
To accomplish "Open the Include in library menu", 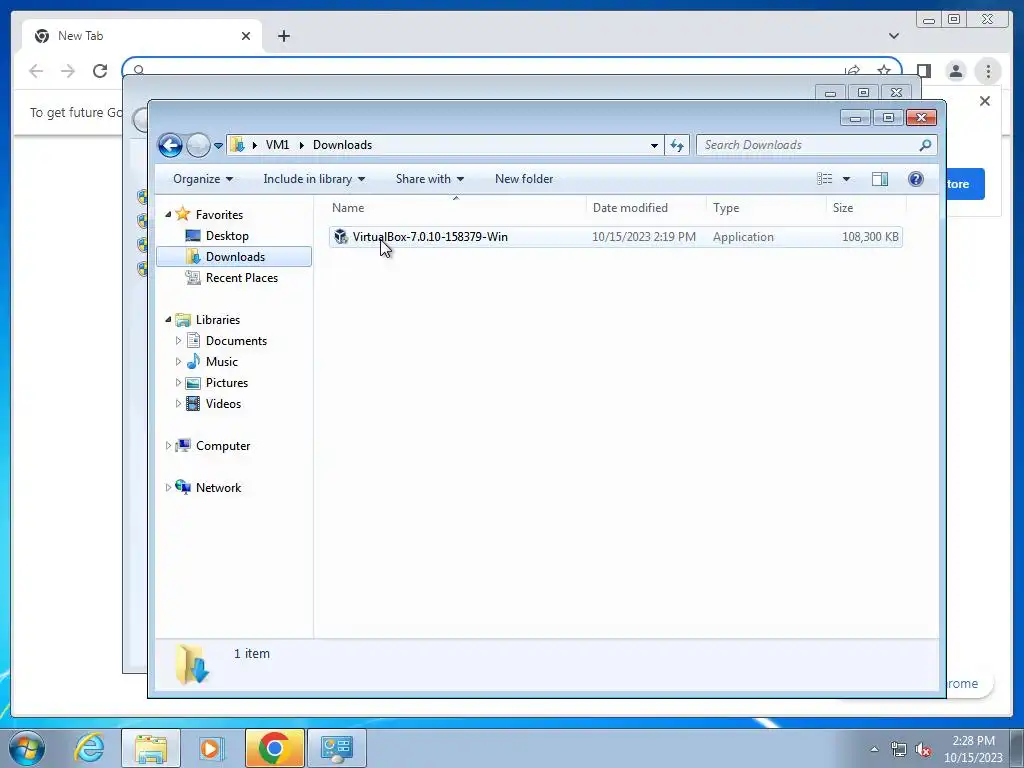I will [x=313, y=179].
